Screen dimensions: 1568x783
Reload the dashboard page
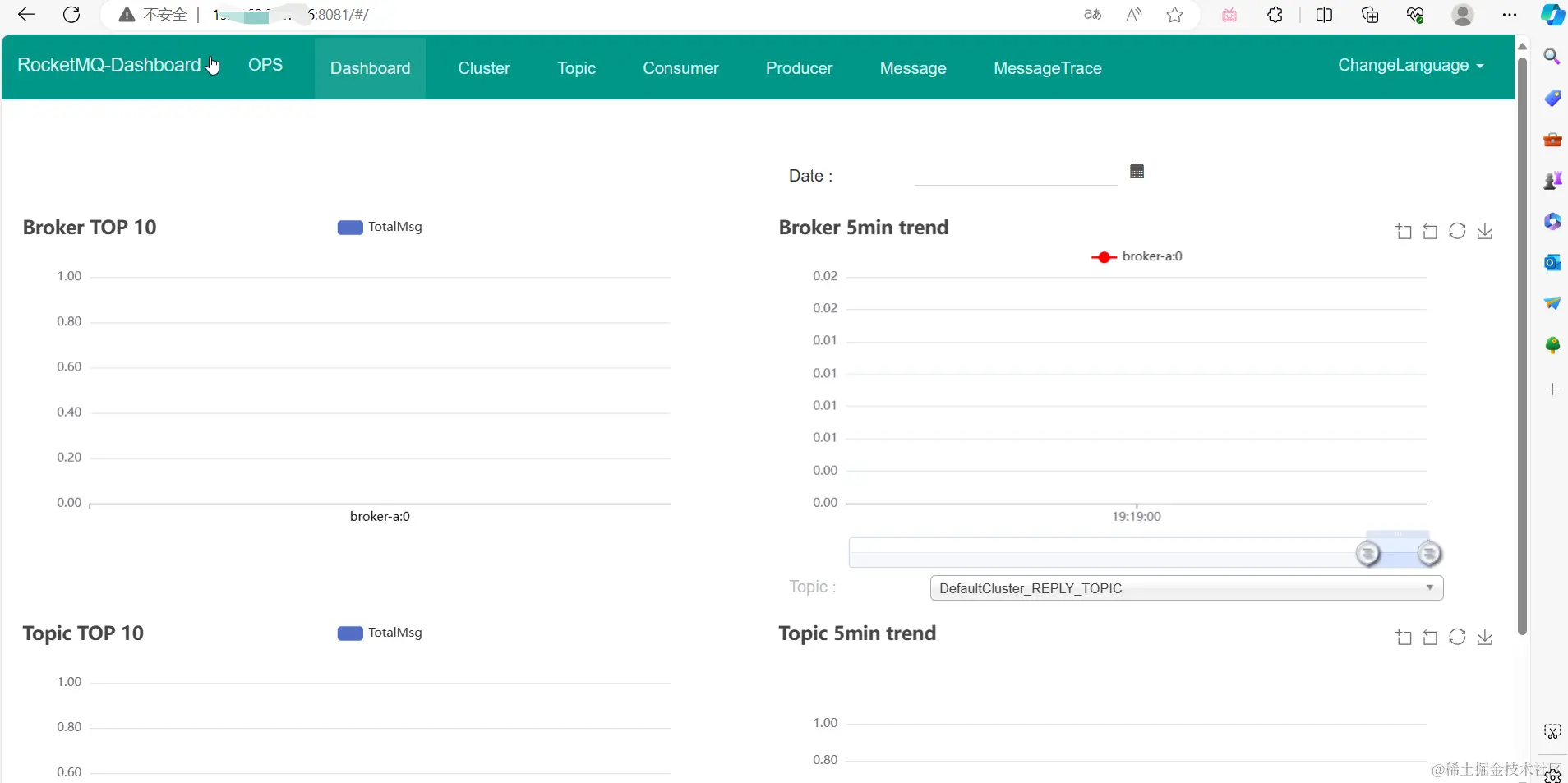pos(71,15)
